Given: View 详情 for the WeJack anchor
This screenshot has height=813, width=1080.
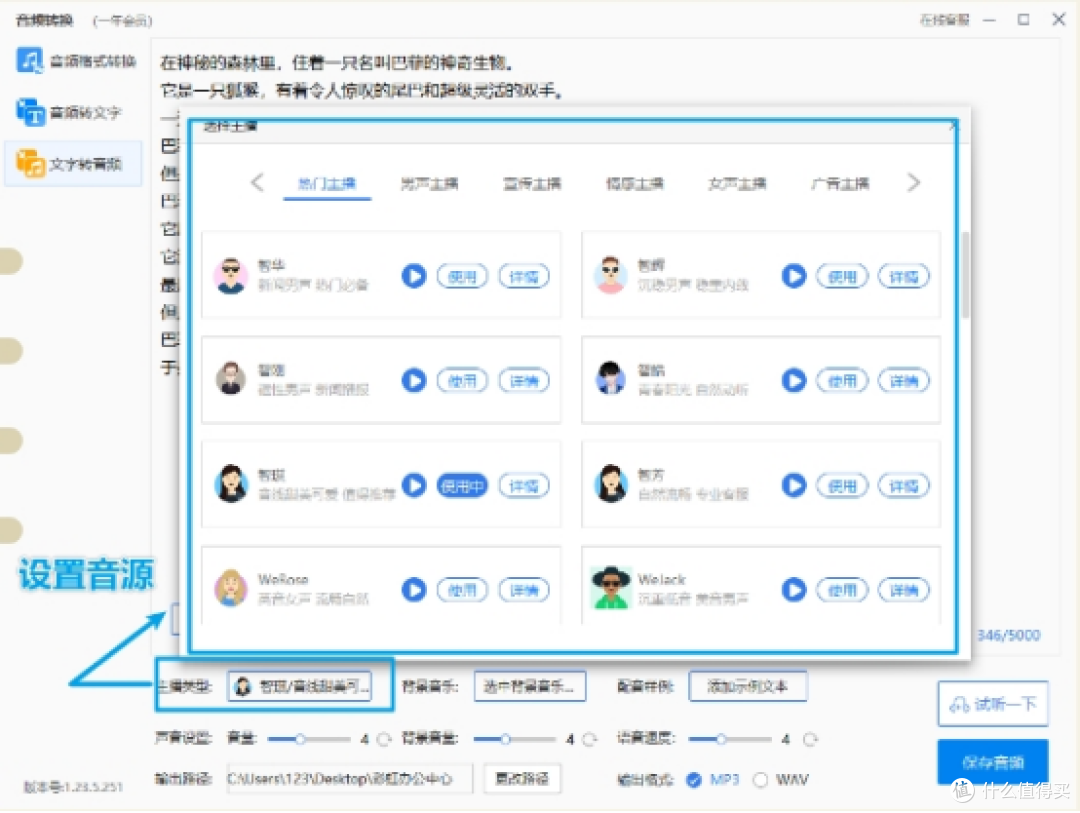Looking at the screenshot, I should click(x=904, y=590).
